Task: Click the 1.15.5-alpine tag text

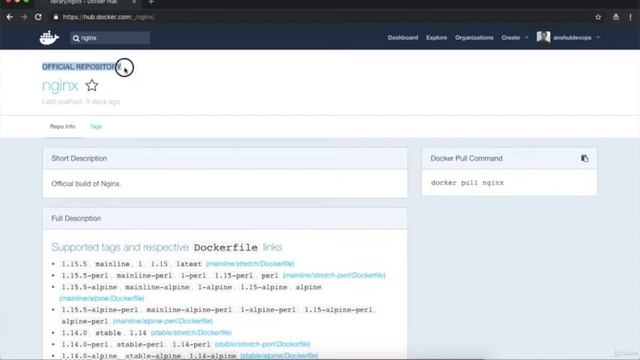Action: point(89,287)
